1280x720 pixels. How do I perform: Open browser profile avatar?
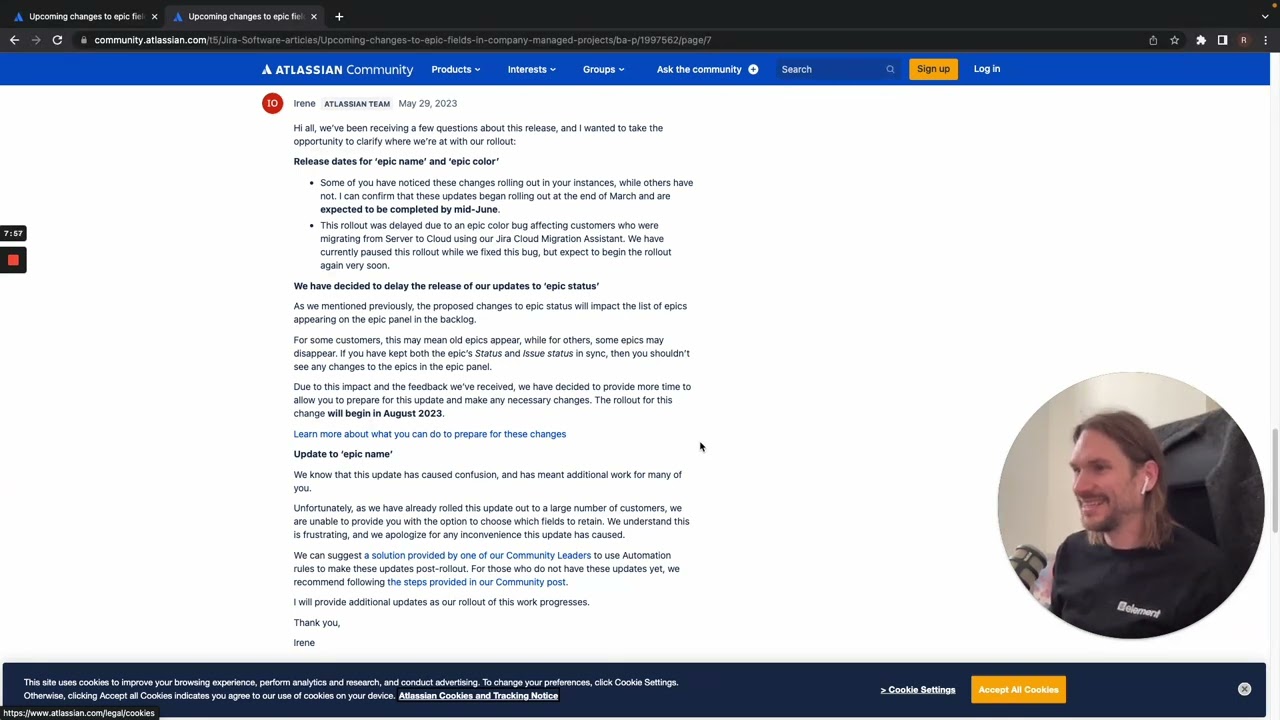coord(1244,40)
